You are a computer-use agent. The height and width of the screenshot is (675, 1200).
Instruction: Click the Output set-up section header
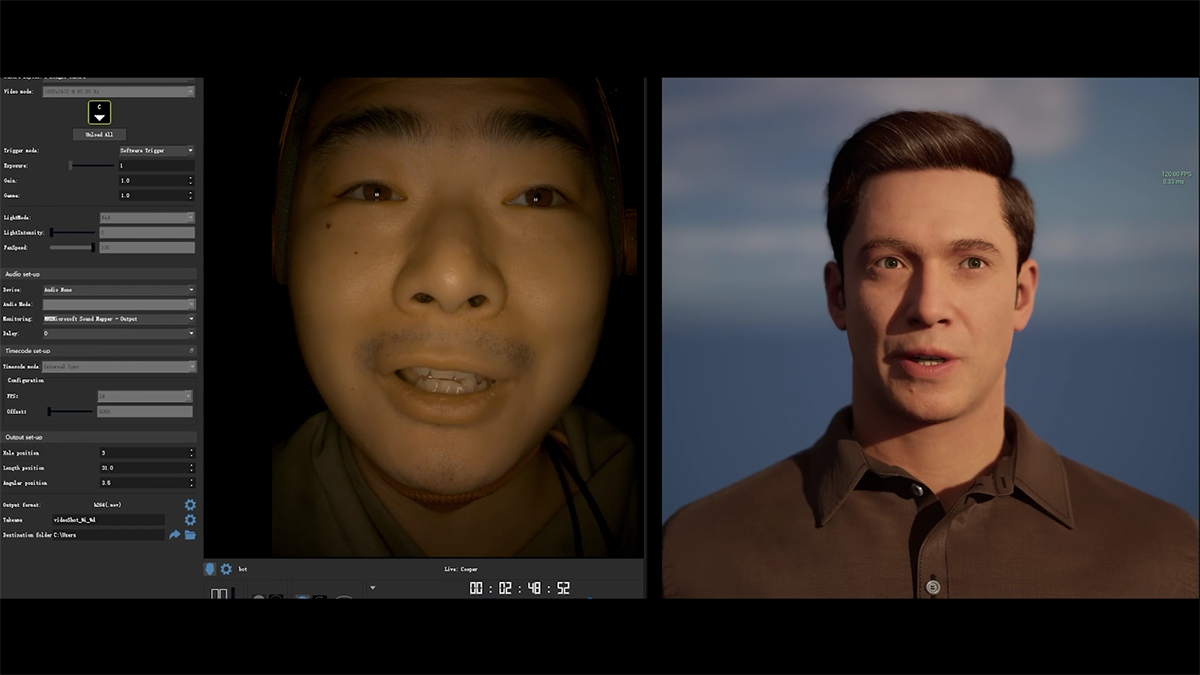pyautogui.click(x=100, y=437)
